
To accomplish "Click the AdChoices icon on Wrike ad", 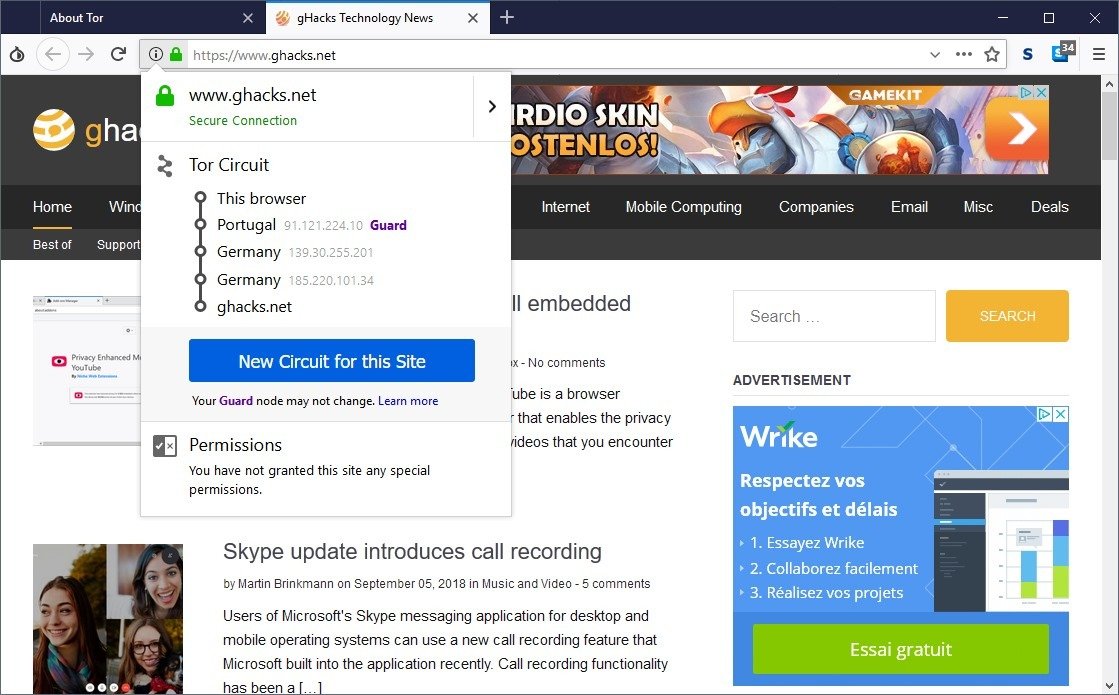I will (x=1045, y=414).
